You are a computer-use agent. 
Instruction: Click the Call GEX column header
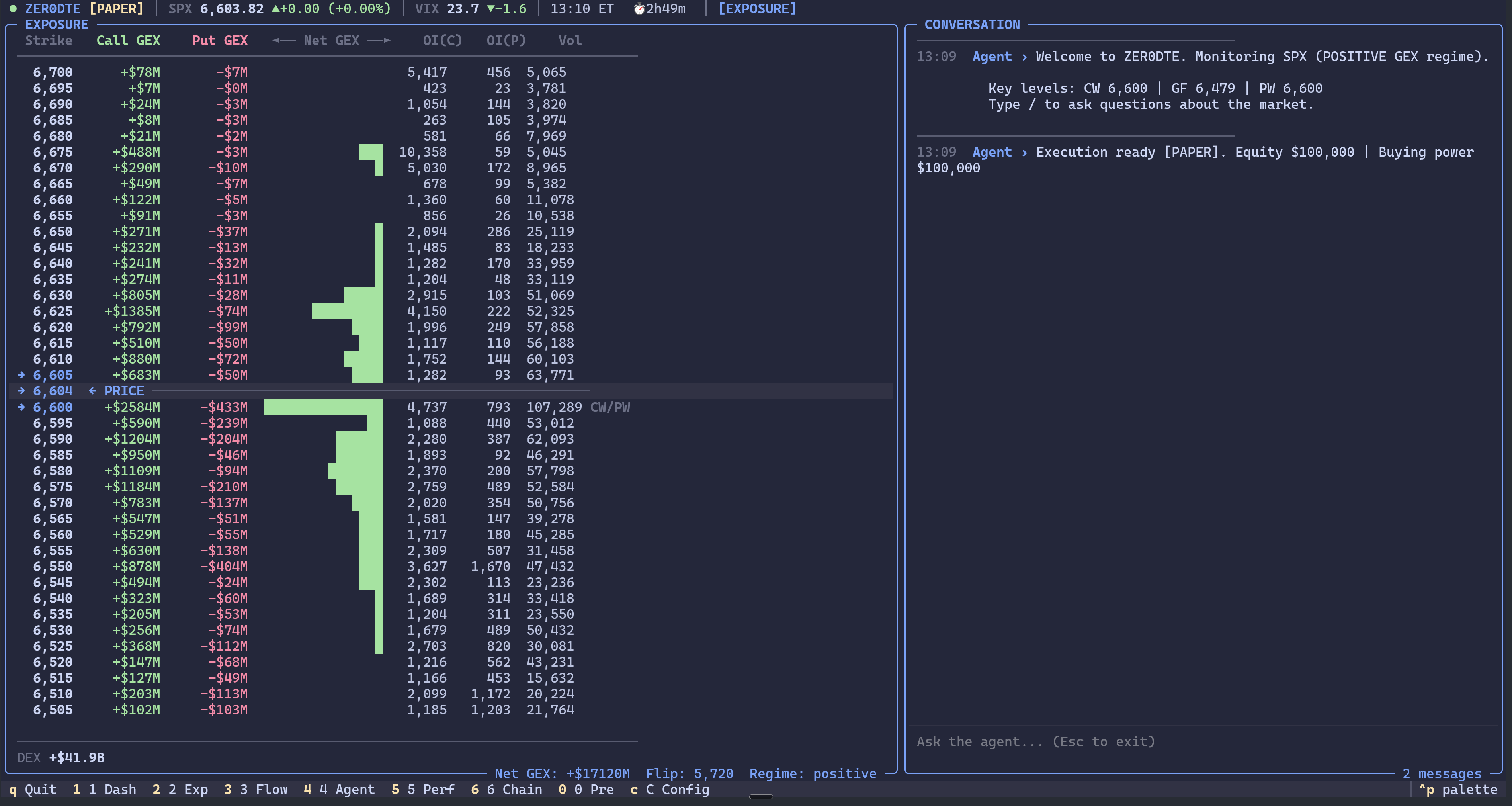click(x=128, y=41)
